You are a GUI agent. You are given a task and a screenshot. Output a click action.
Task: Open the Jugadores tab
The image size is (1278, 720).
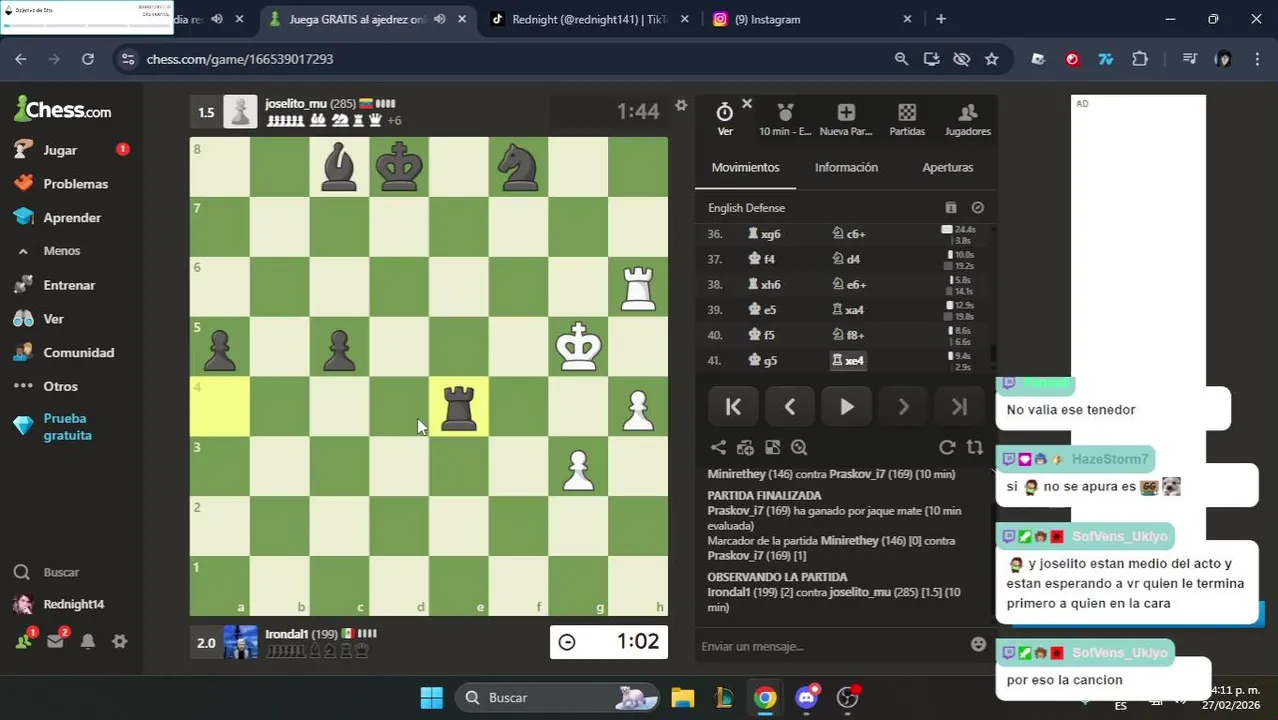pyautogui.click(x=968, y=119)
